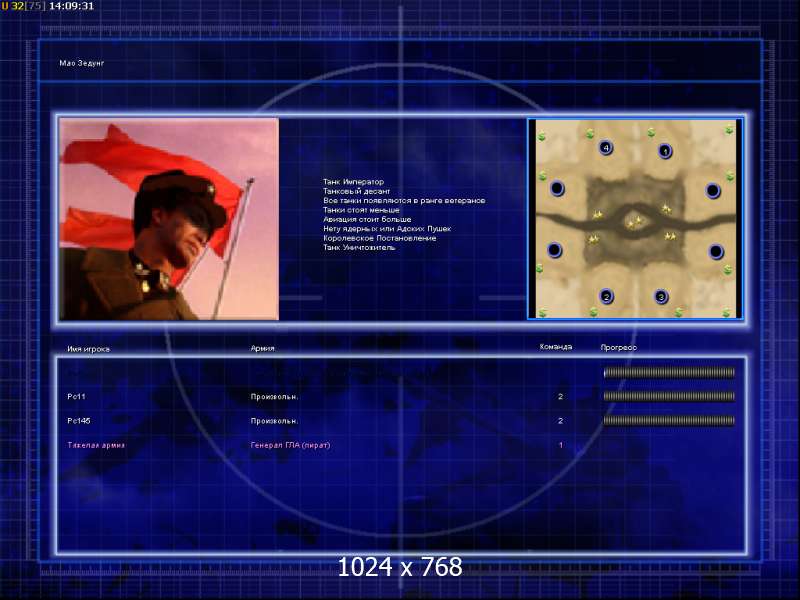Select start position 4 on the minimap
Viewport: 800px width, 600px height.
(x=606, y=148)
